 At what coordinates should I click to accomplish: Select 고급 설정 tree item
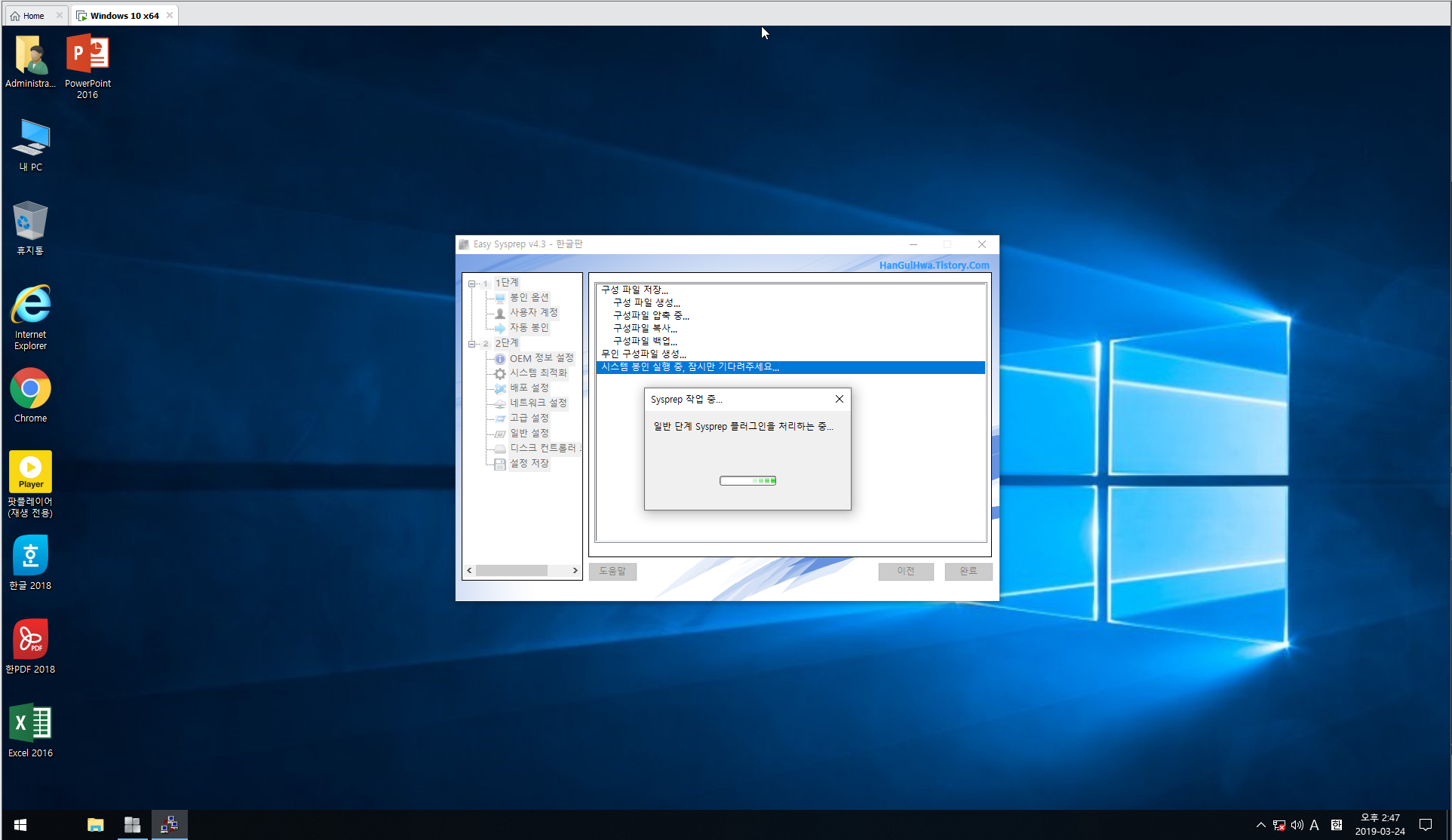(x=530, y=418)
